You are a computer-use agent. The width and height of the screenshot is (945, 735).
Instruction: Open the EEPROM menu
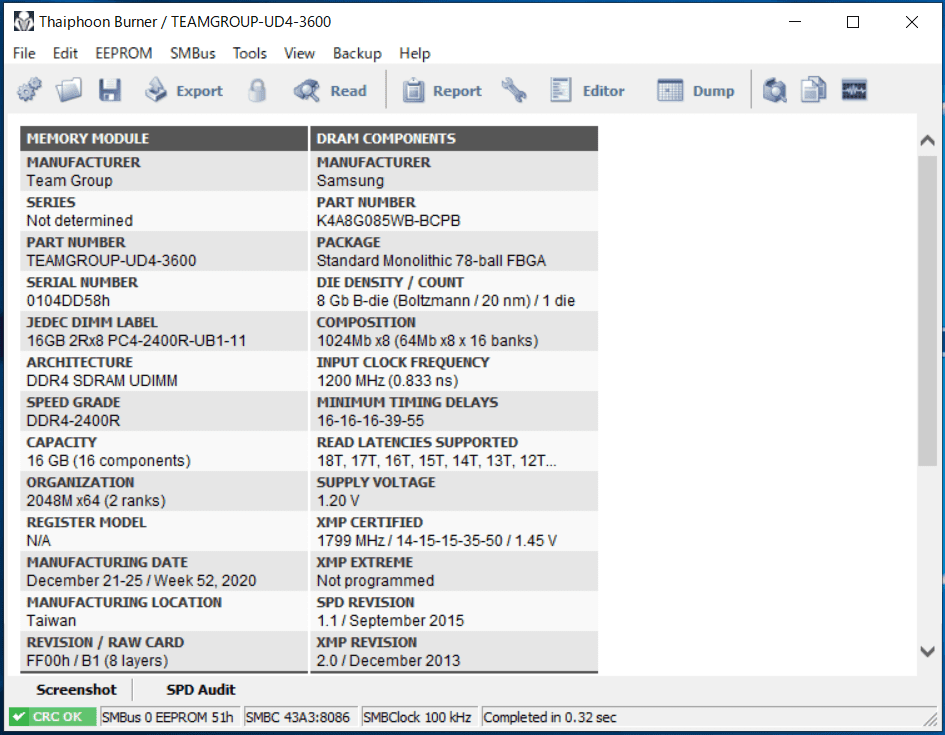point(124,53)
